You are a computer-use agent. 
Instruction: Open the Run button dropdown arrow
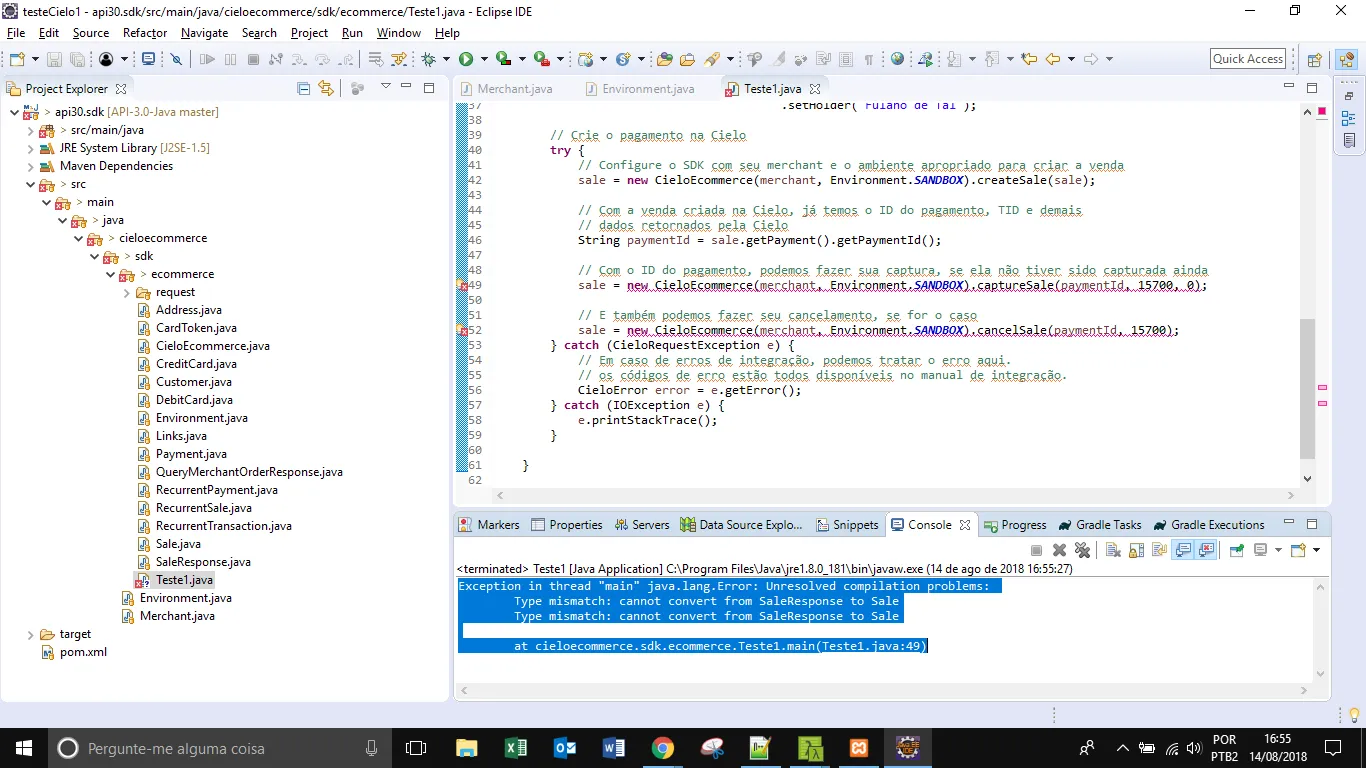click(x=484, y=59)
